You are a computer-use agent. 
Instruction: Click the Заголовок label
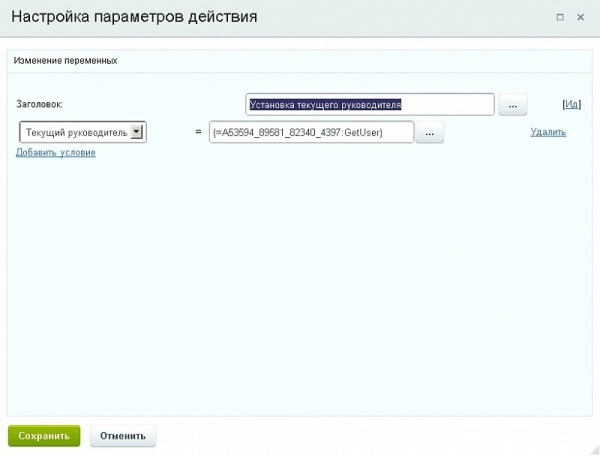(x=40, y=104)
